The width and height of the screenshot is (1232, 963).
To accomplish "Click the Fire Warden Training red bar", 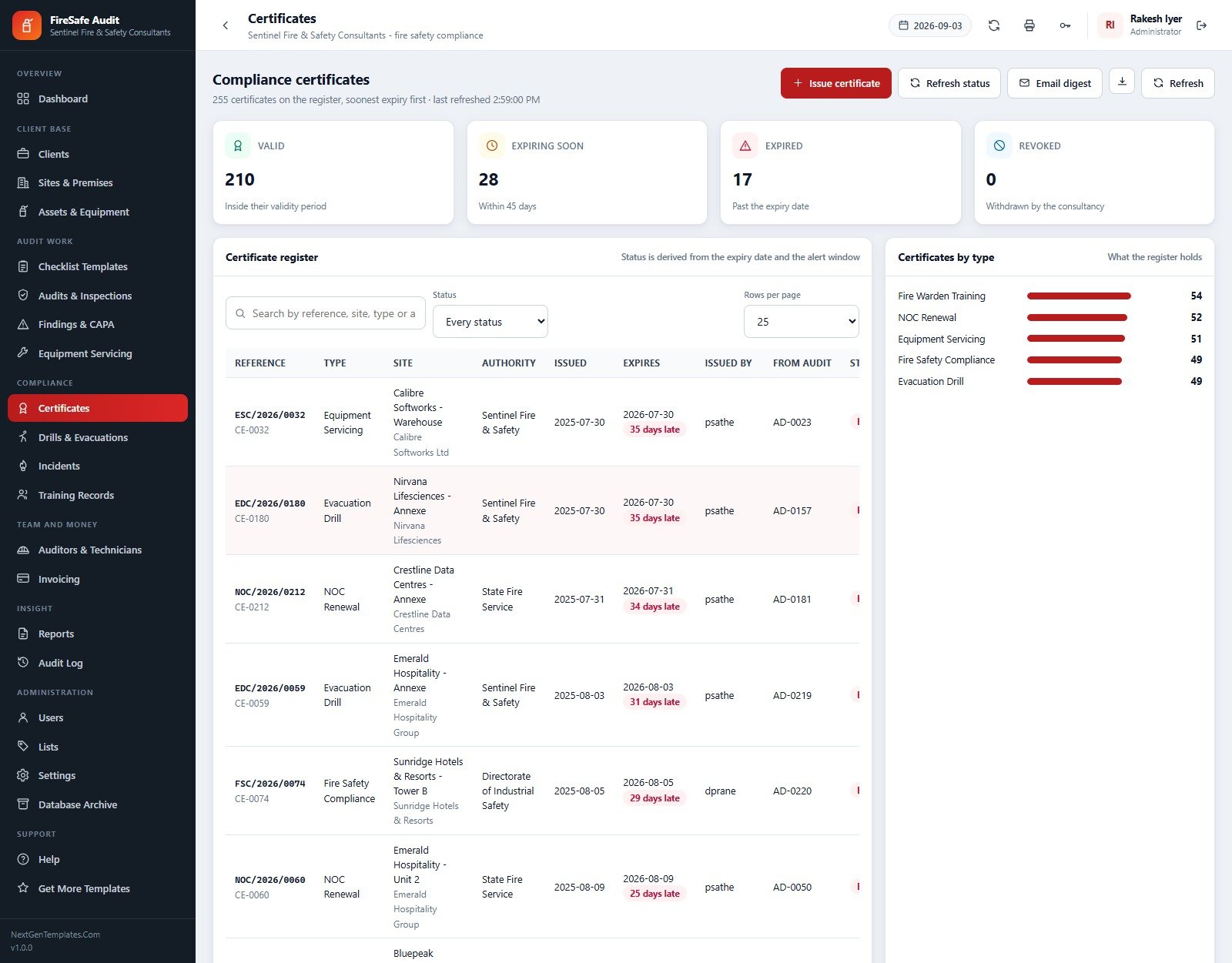I will (x=1079, y=296).
